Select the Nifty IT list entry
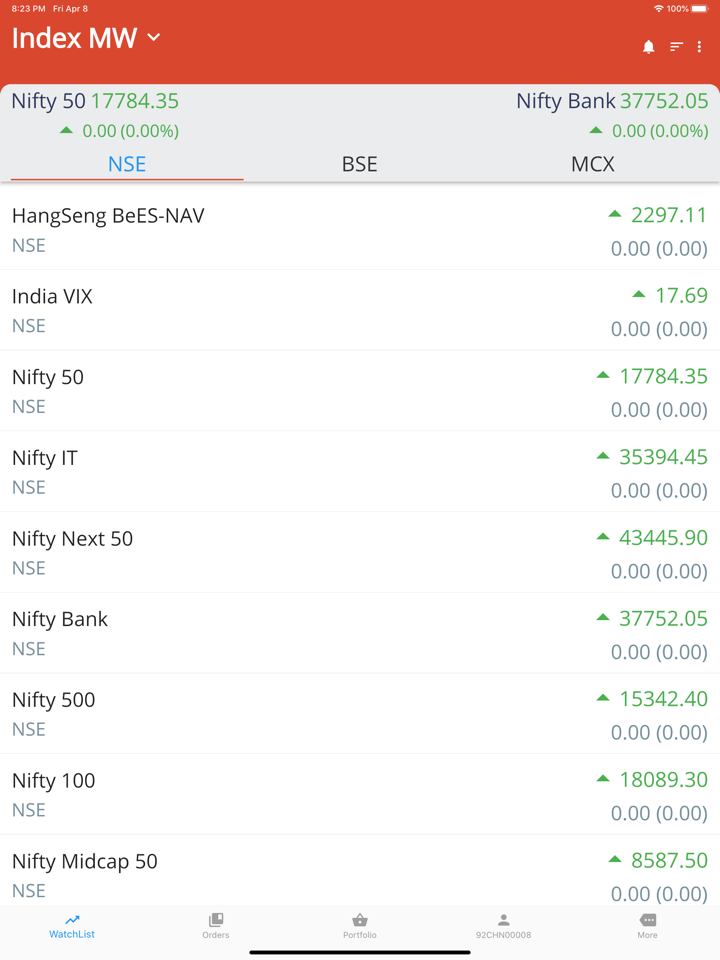This screenshot has height=960, width=720. tap(360, 472)
